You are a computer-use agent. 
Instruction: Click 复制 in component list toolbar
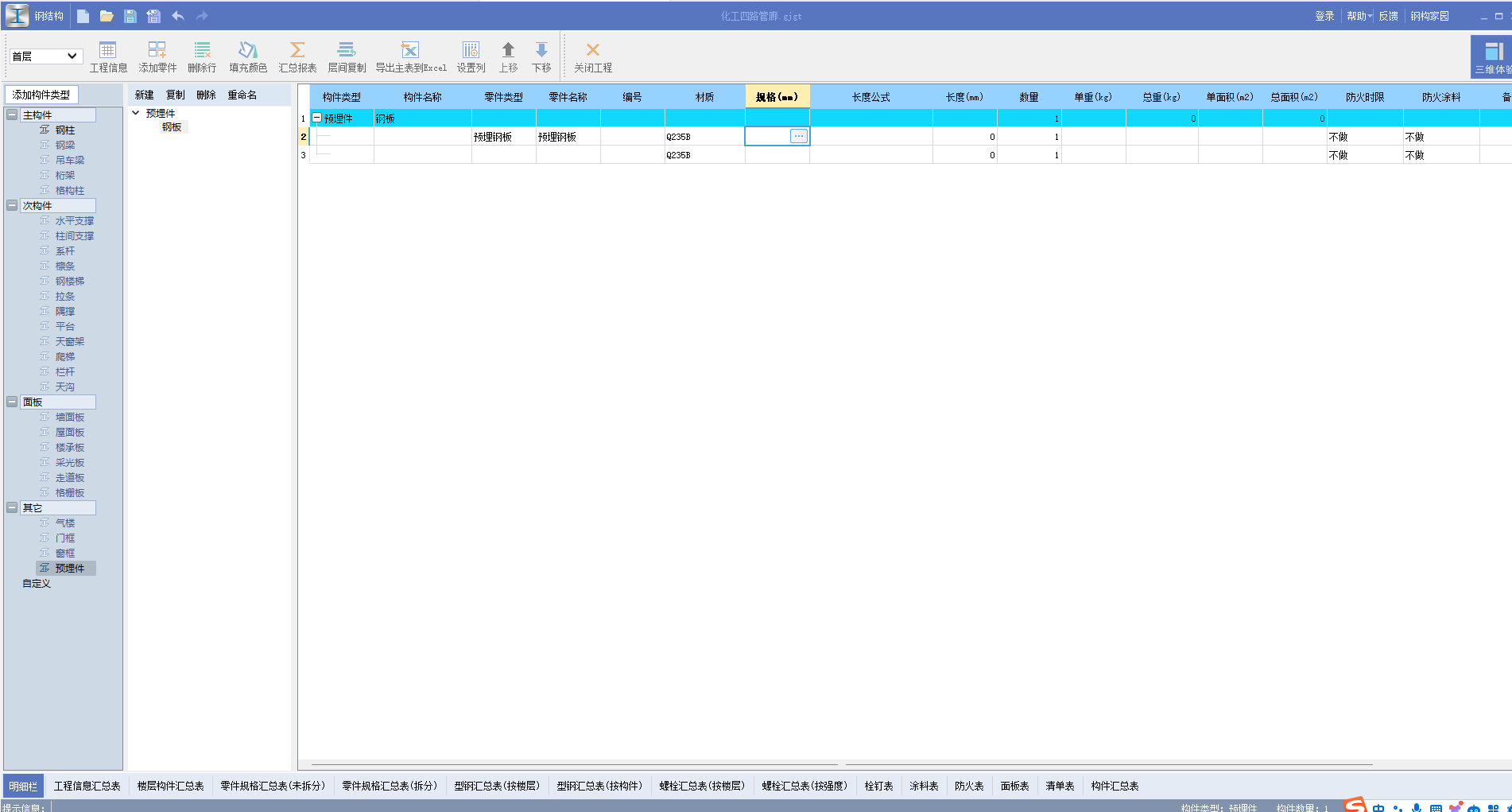[x=176, y=95]
